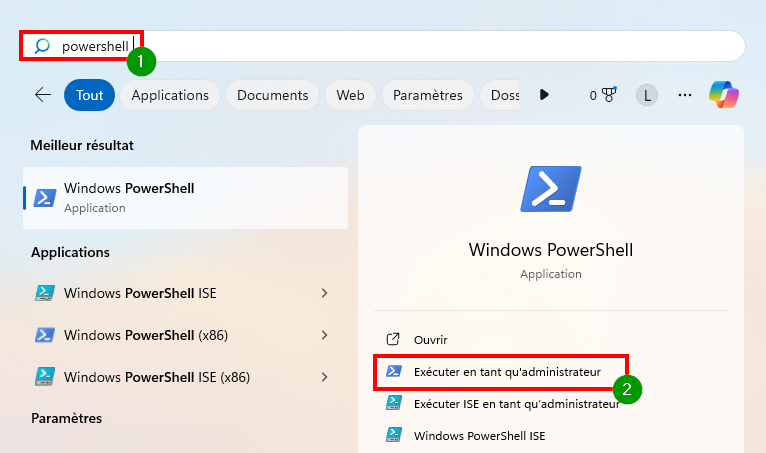Open Windows PowerShell ISE result
This screenshot has width=766, height=453.
(x=186, y=293)
